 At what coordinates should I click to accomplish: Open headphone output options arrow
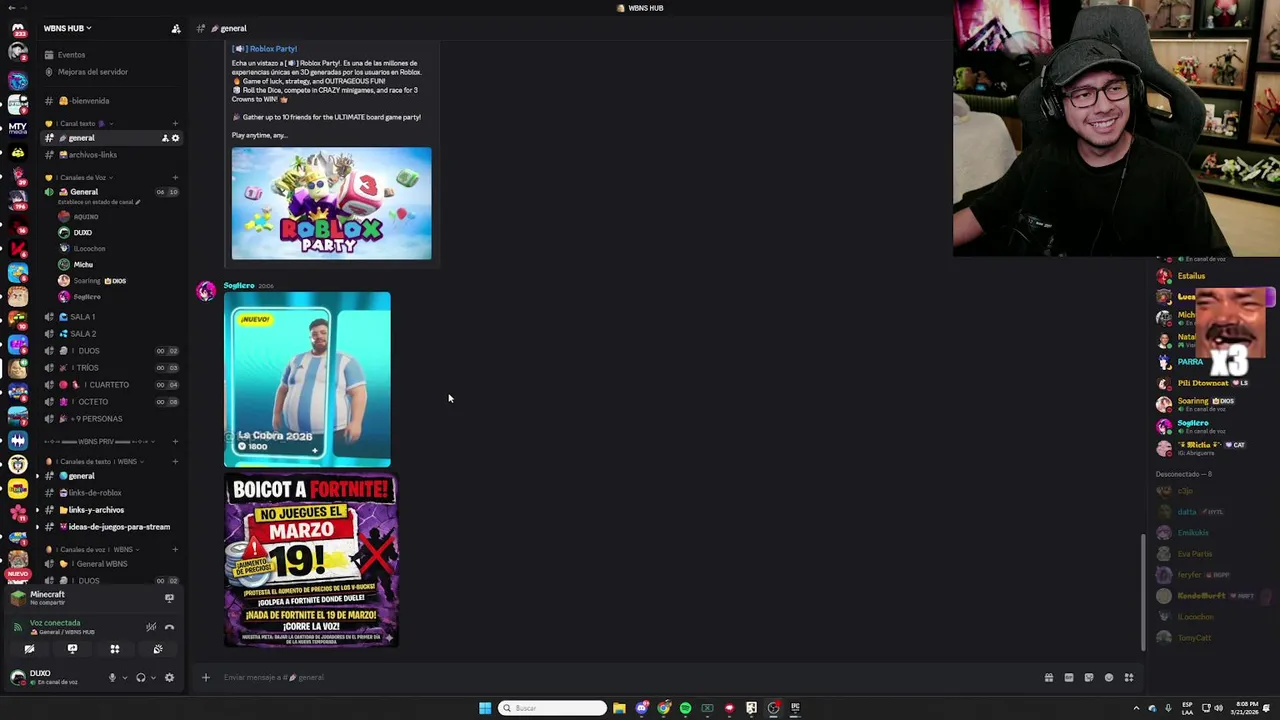pos(153,677)
